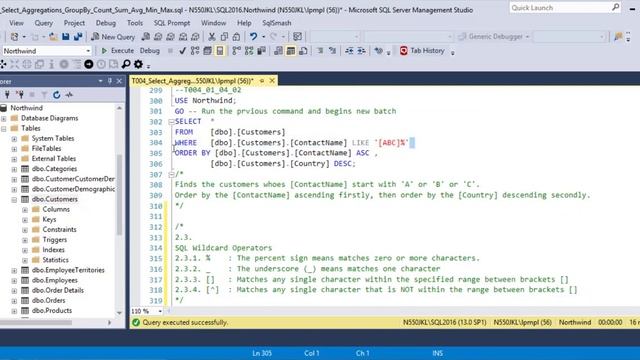Click the Cut scissors icon
Viewport: 640px width, 360px height.
(x=211, y=37)
